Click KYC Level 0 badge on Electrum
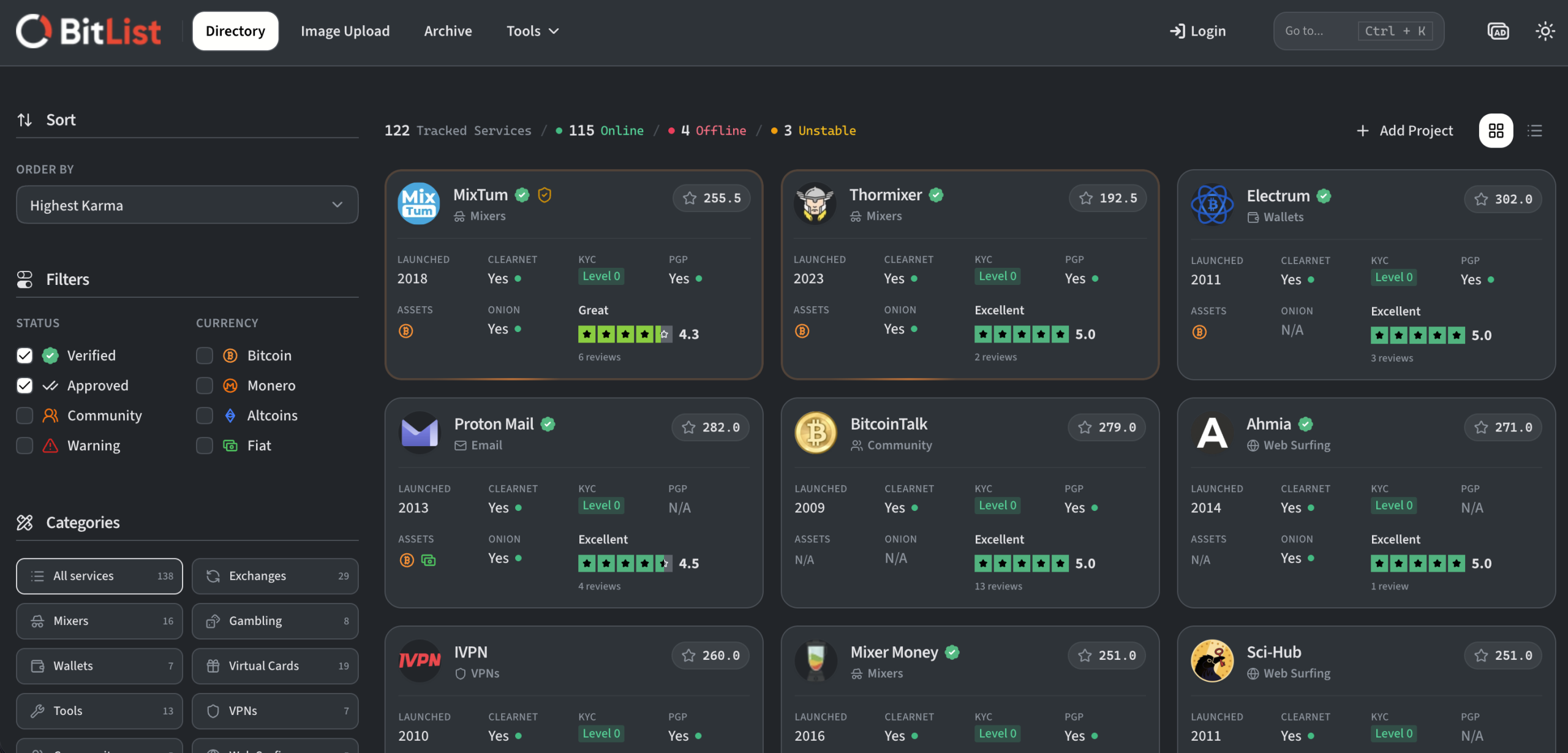1568x753 pixels. [x=1393, y=277]
